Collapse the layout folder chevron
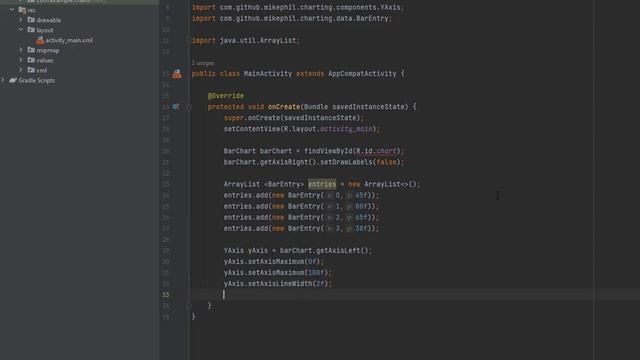 21,30
